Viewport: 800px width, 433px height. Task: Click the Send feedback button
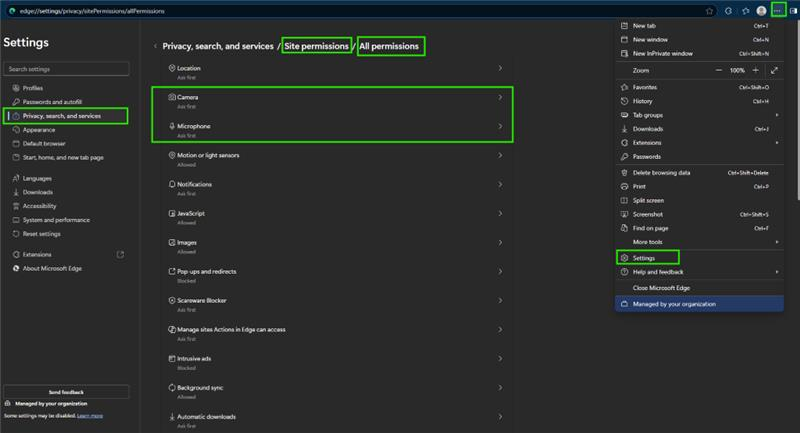pyautogui.click(x=66, y=392)
